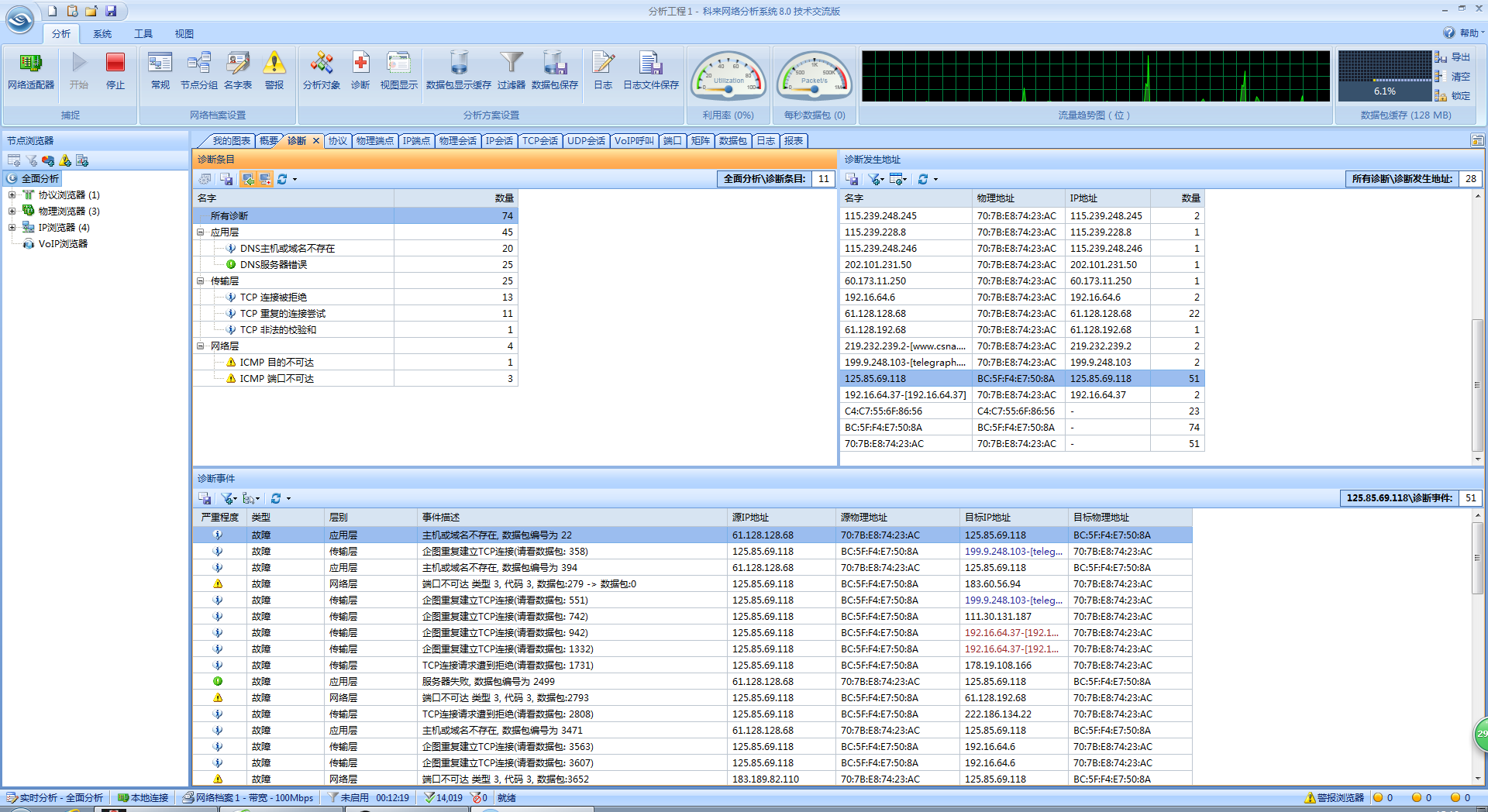Click the Export (导出) button
This screenshot has width=1488, height=812.
pos(1453,57)
